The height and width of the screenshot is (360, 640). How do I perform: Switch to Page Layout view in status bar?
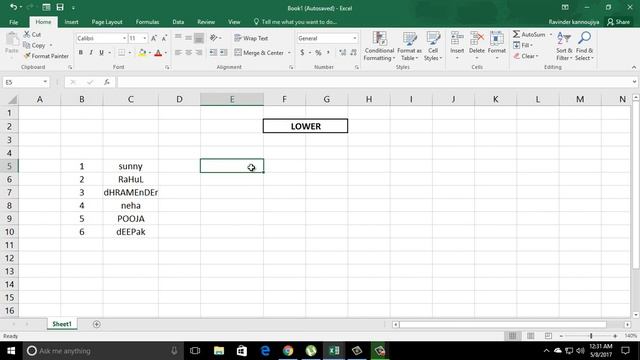[x=530, y=336]
